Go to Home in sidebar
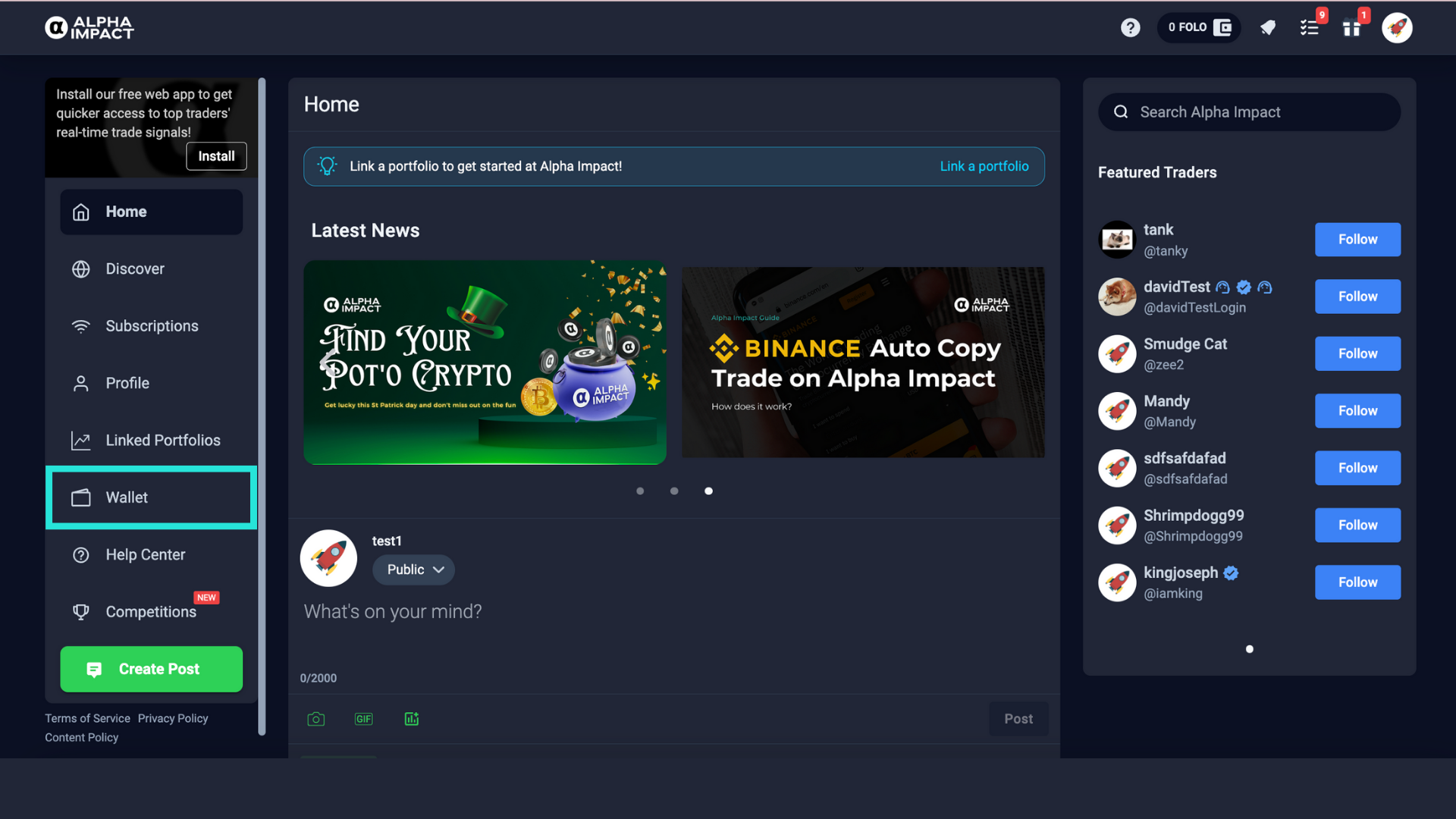This screenshot has width=1456, height=819. (x=152, y=212)
